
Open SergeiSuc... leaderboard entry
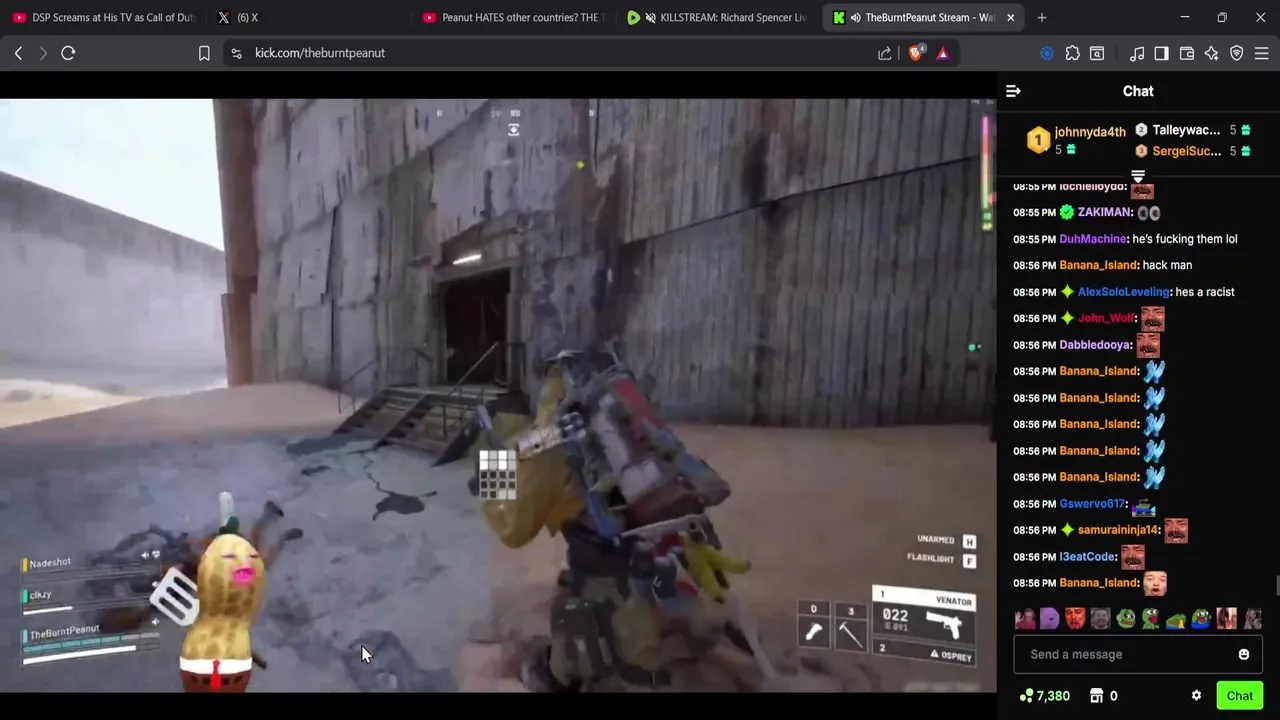click(x=1192, y=151)
